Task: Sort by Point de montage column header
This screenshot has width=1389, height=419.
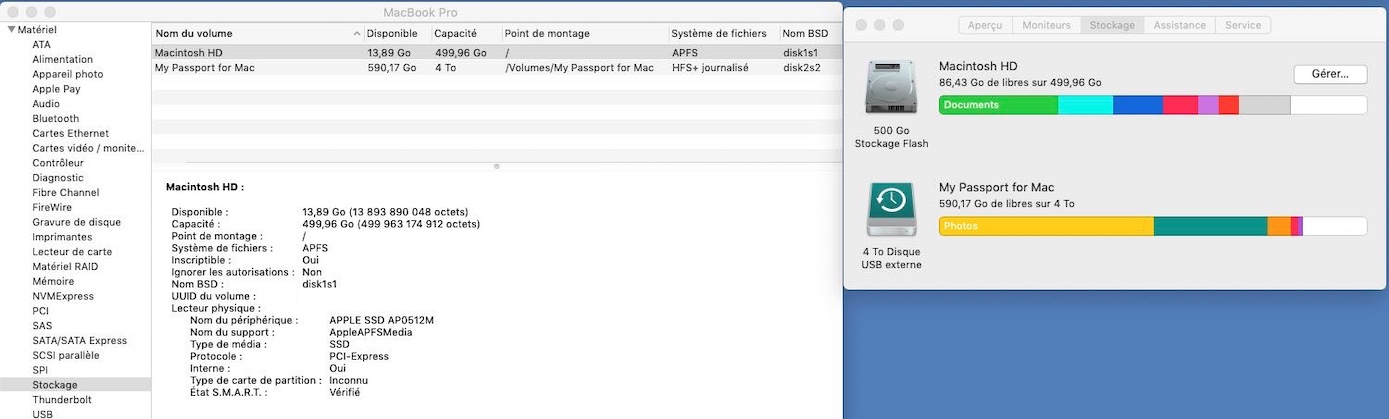Action: (583, 34)
